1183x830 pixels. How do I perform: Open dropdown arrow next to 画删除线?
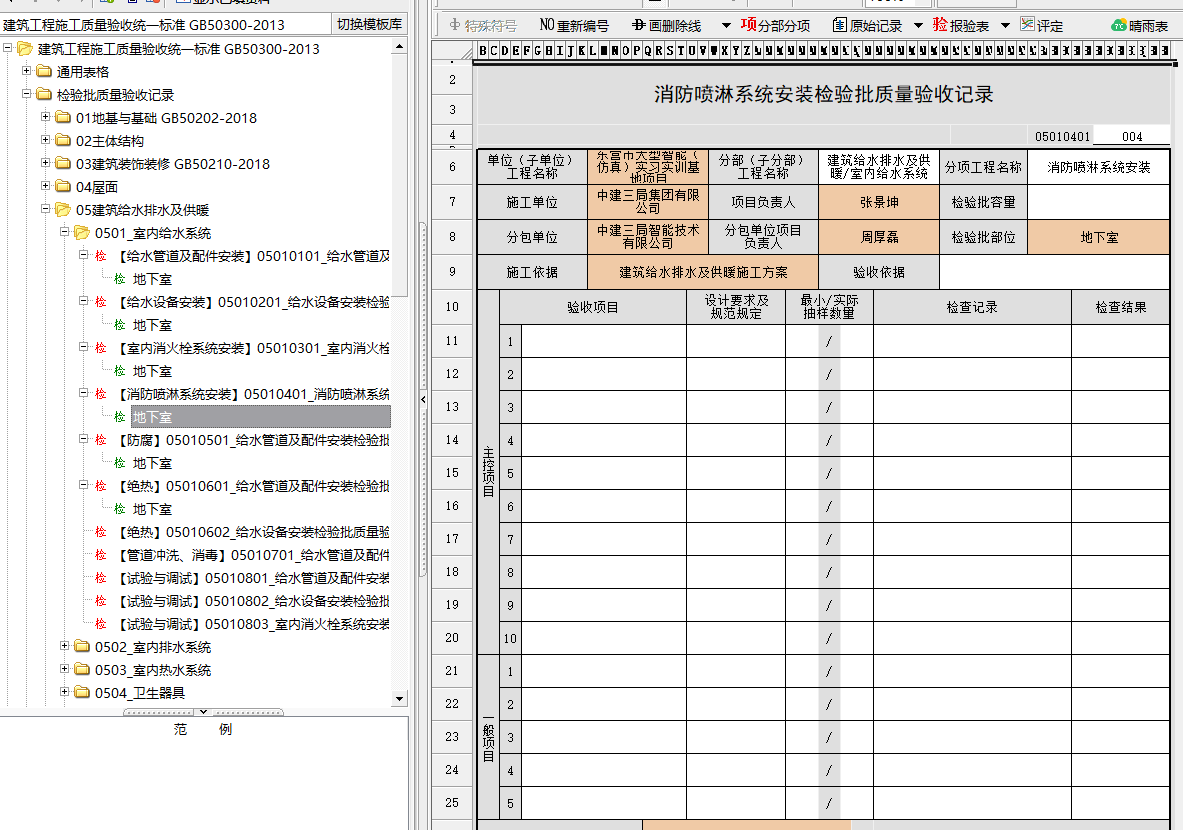[x=719, y=26]
